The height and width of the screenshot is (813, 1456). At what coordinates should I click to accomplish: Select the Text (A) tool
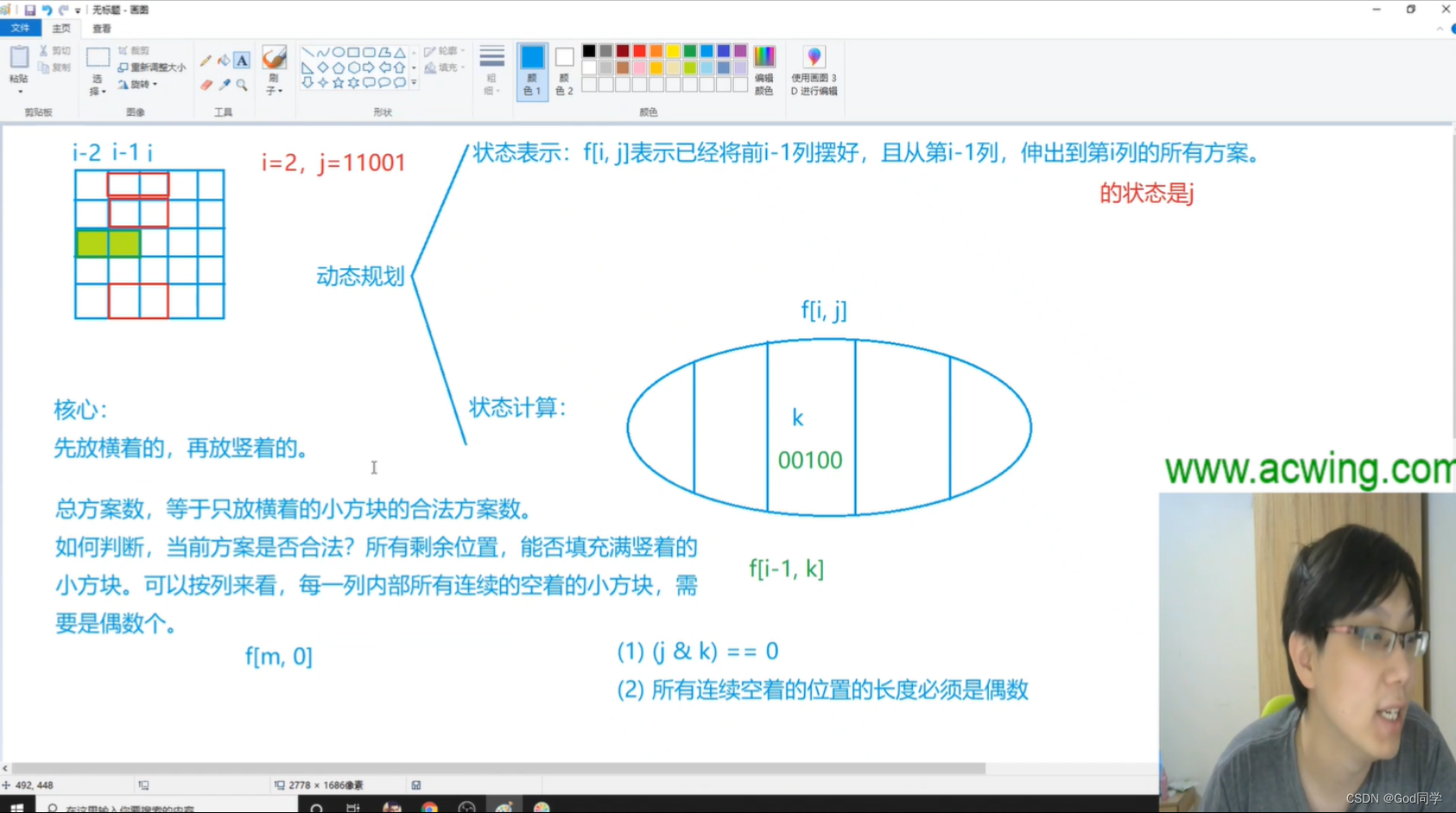242,60
